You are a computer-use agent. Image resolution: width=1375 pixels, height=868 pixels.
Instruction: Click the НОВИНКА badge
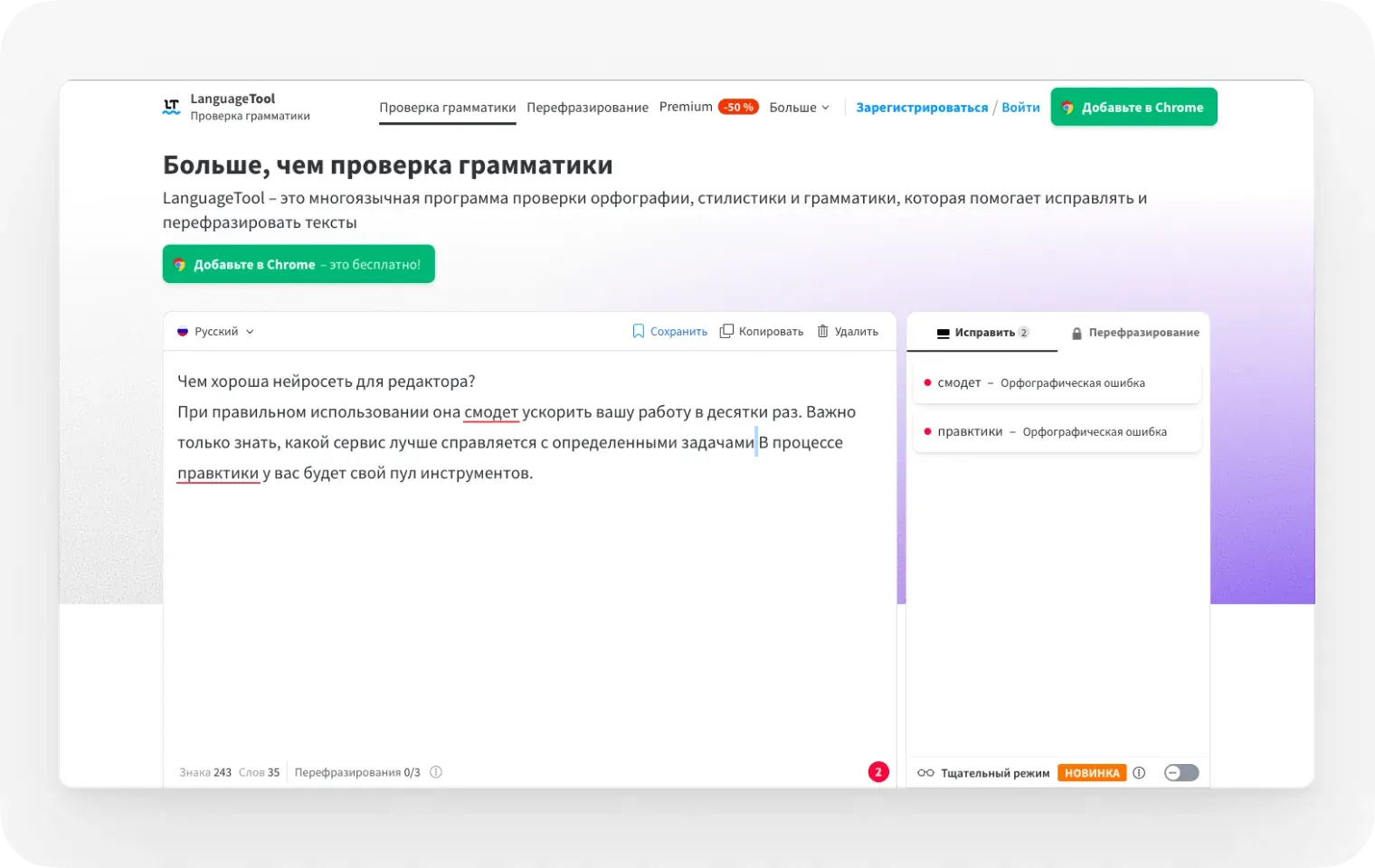tap(1092, 773)
